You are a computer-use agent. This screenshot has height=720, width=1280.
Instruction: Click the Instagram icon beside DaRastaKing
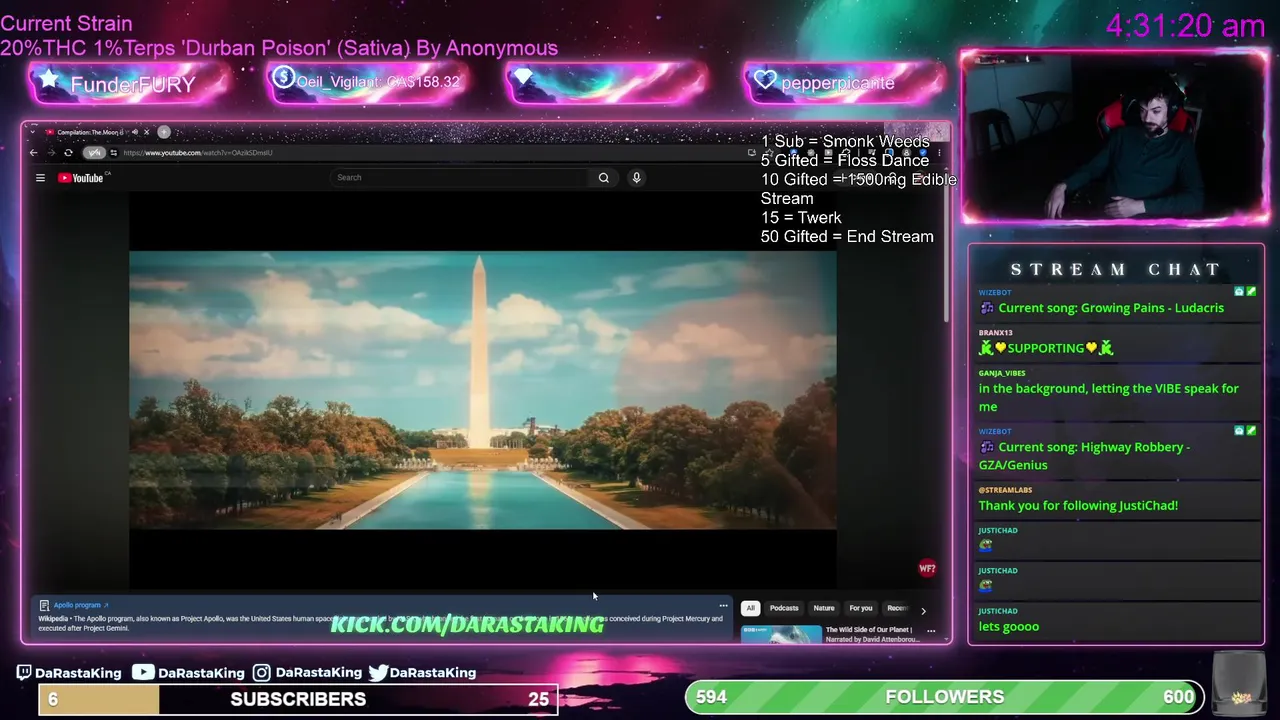(x=262, y=673)
